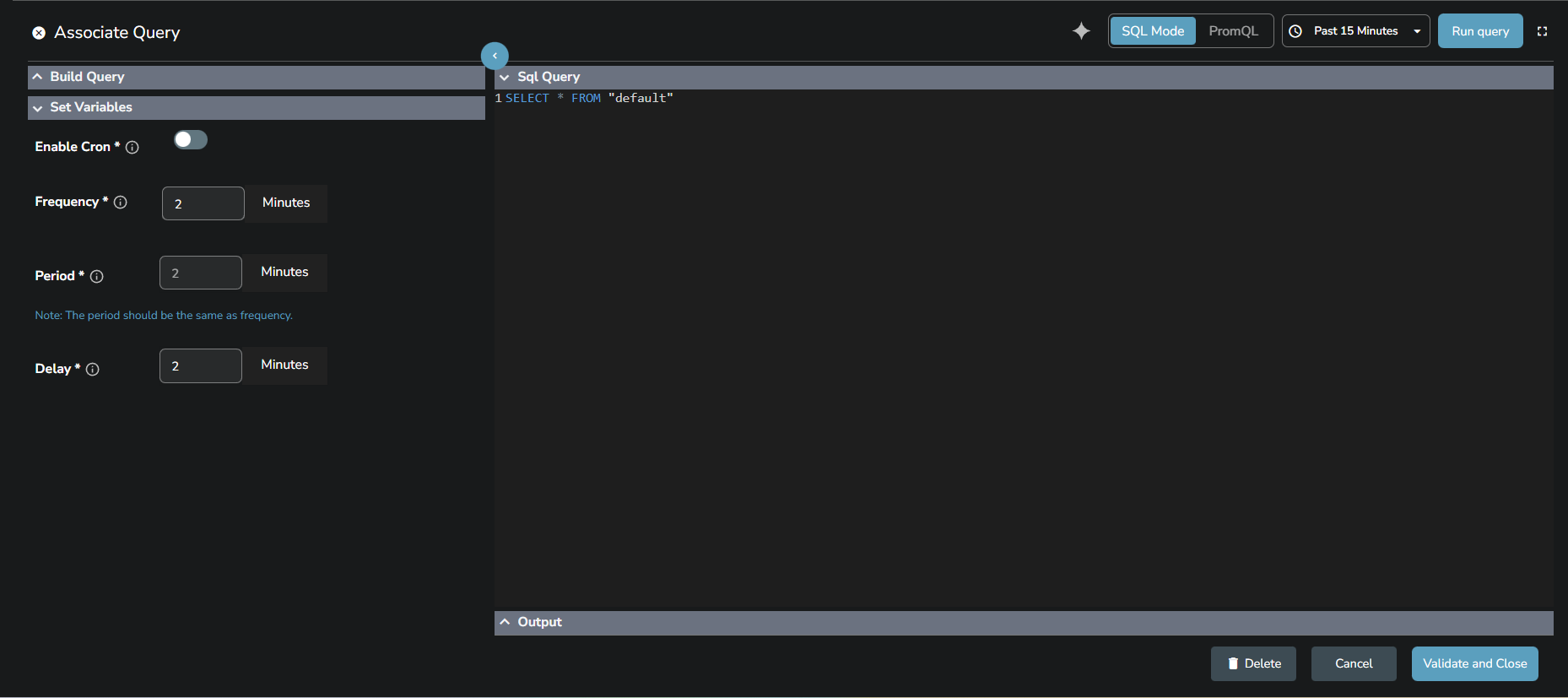The image size is (1568, 698).
Task: Click the Minutes unit beside Frequency
Action: tap(286, 203)
